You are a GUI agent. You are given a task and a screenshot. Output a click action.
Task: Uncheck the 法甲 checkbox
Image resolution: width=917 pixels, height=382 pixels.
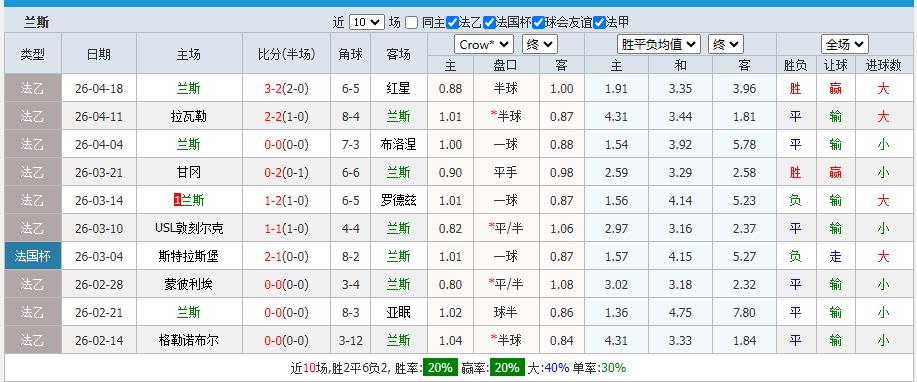(599, 23)
